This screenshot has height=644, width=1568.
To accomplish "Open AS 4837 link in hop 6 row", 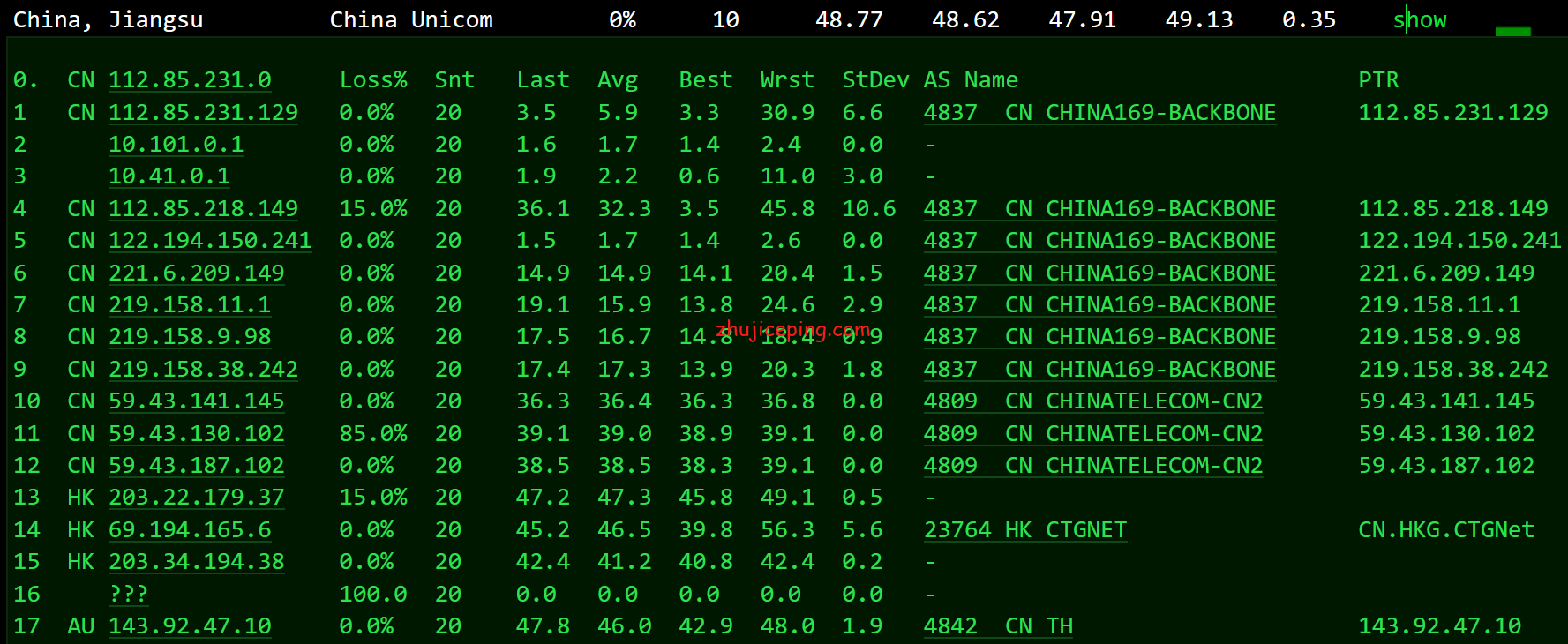I will [x=1099, y=273].
